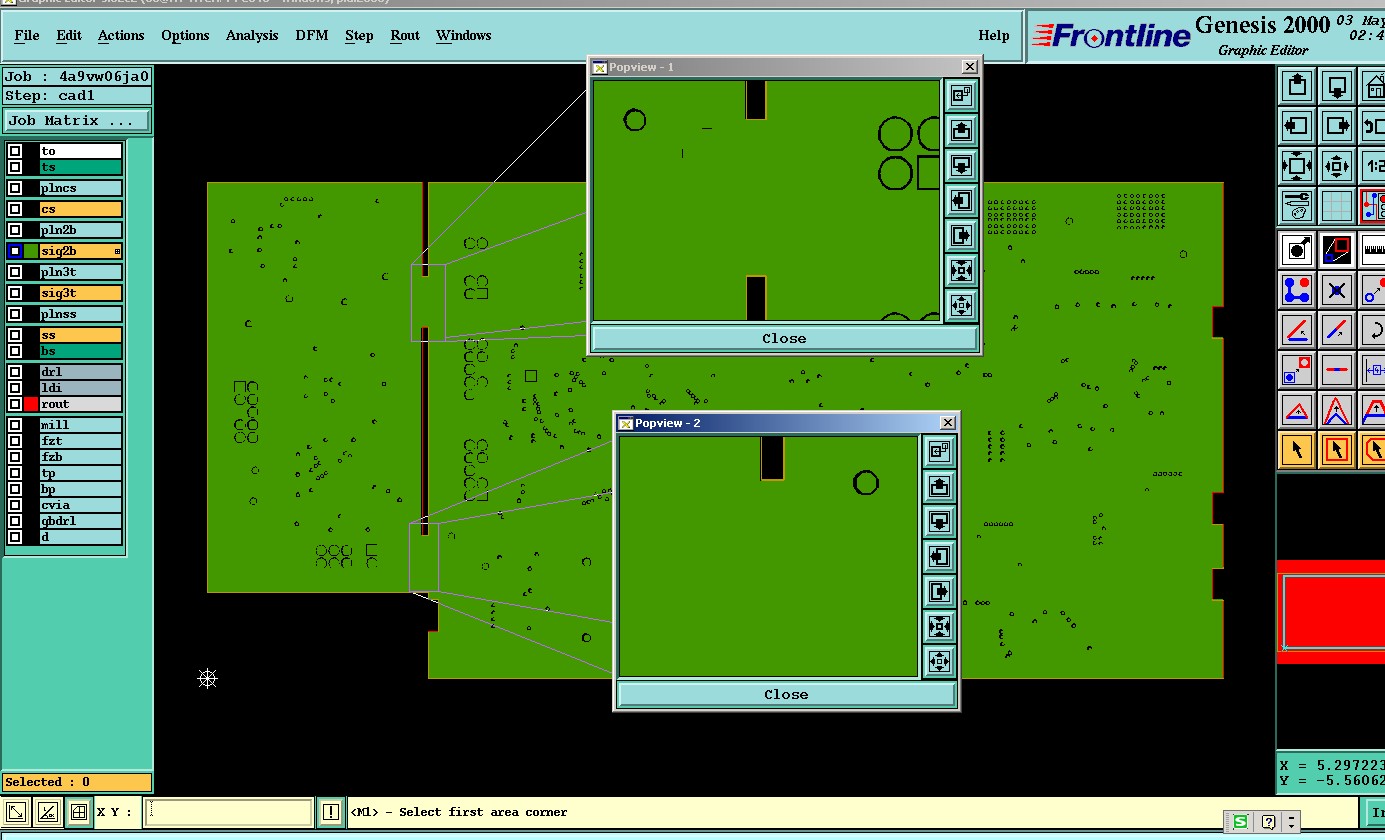1385x840 pixels.
Task: Click pan right icon in Popview 1
Action: click(961, 235)
